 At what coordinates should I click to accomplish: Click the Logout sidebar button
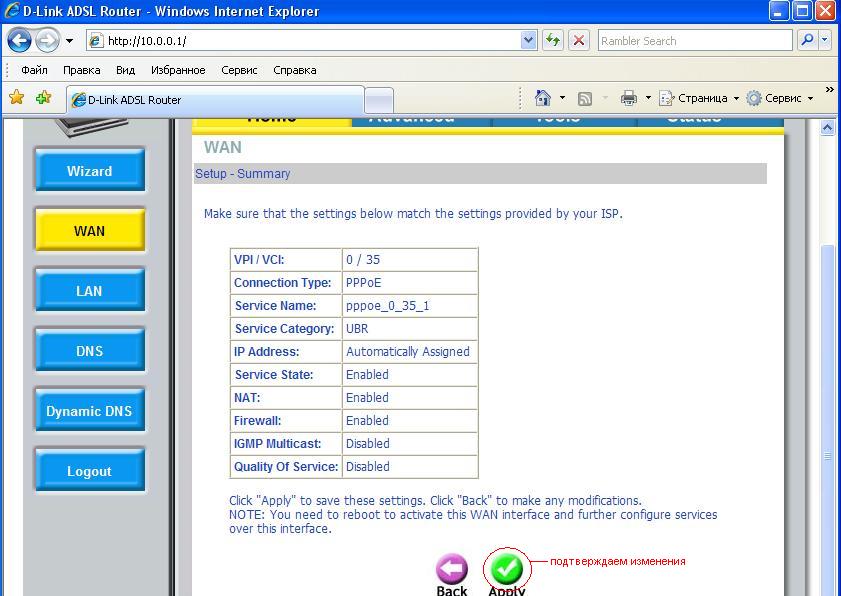90,471
